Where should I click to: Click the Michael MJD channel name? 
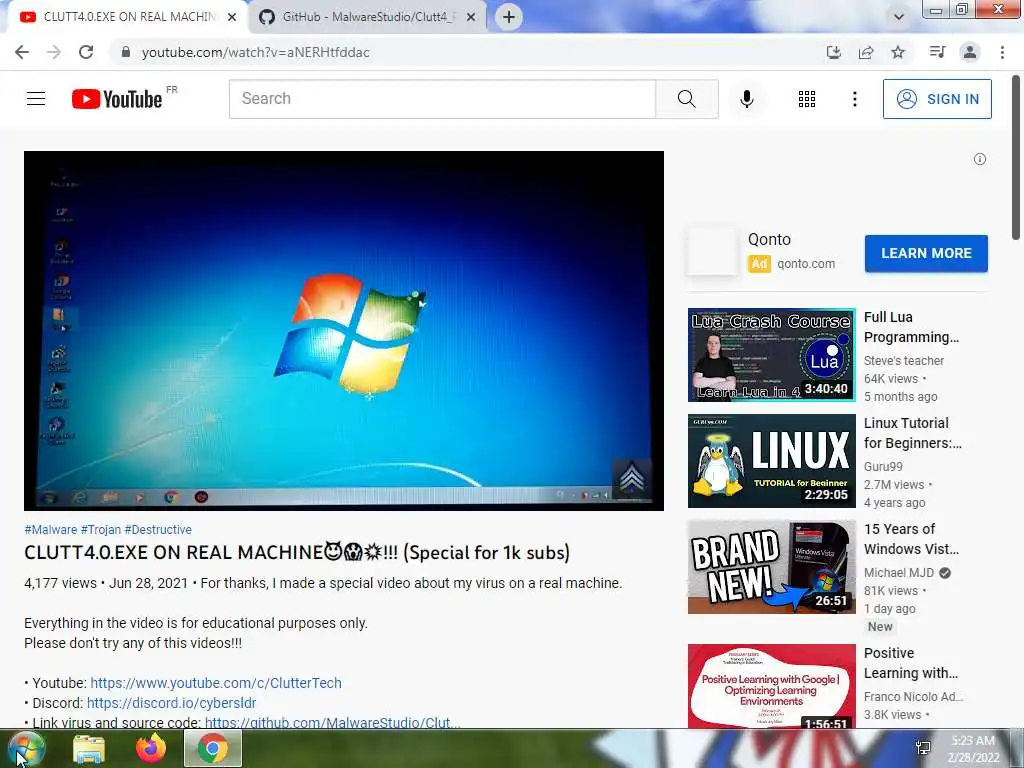[x=899, y=573]
